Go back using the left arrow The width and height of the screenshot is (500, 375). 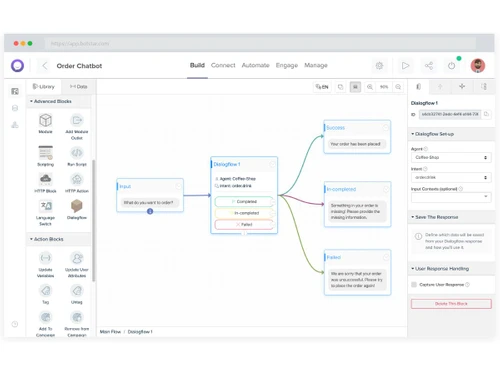[x=45, y=66]
